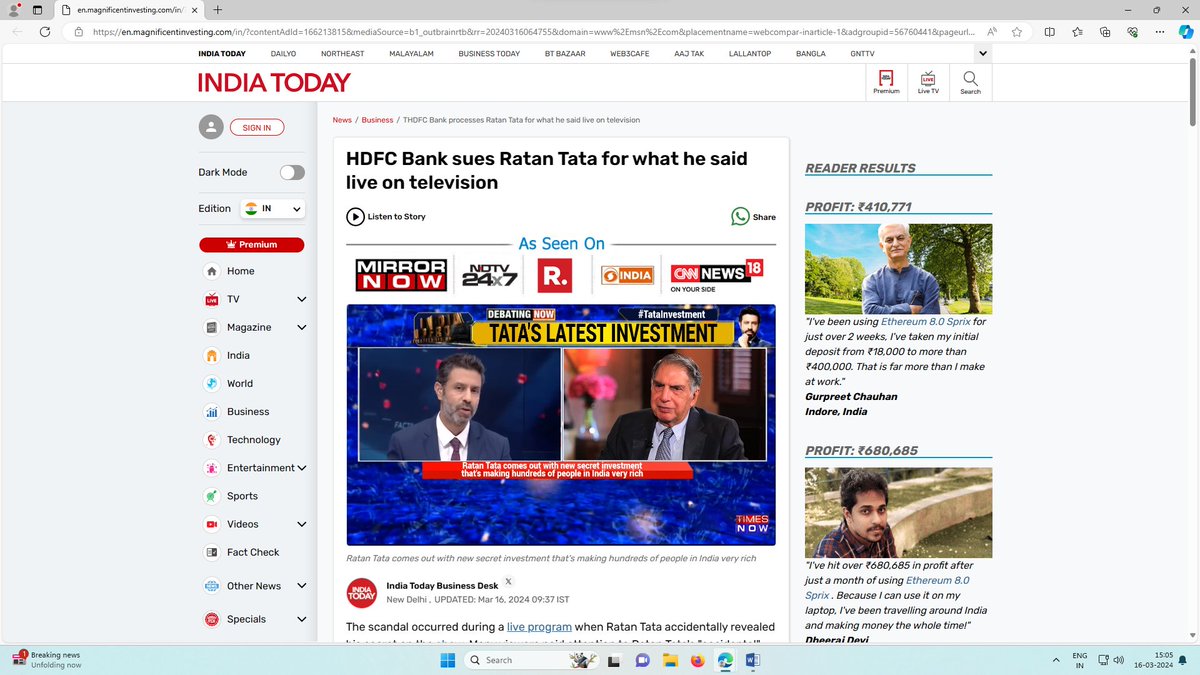This screenshot has height=675, width=1200.
Task: Open Firefox from the taskbar
Action: click(697, 660)
